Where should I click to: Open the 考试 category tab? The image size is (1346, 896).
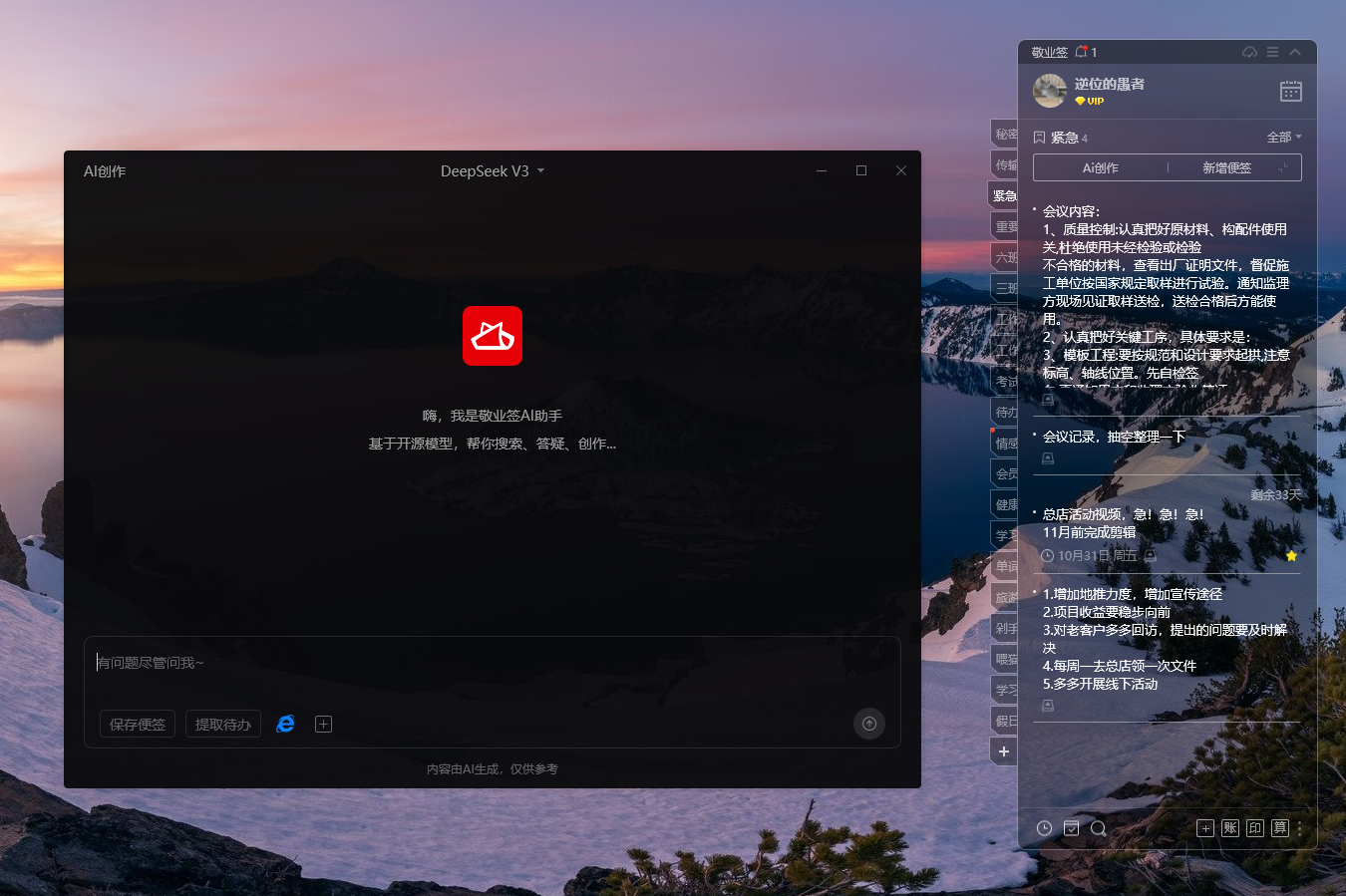1005,382
